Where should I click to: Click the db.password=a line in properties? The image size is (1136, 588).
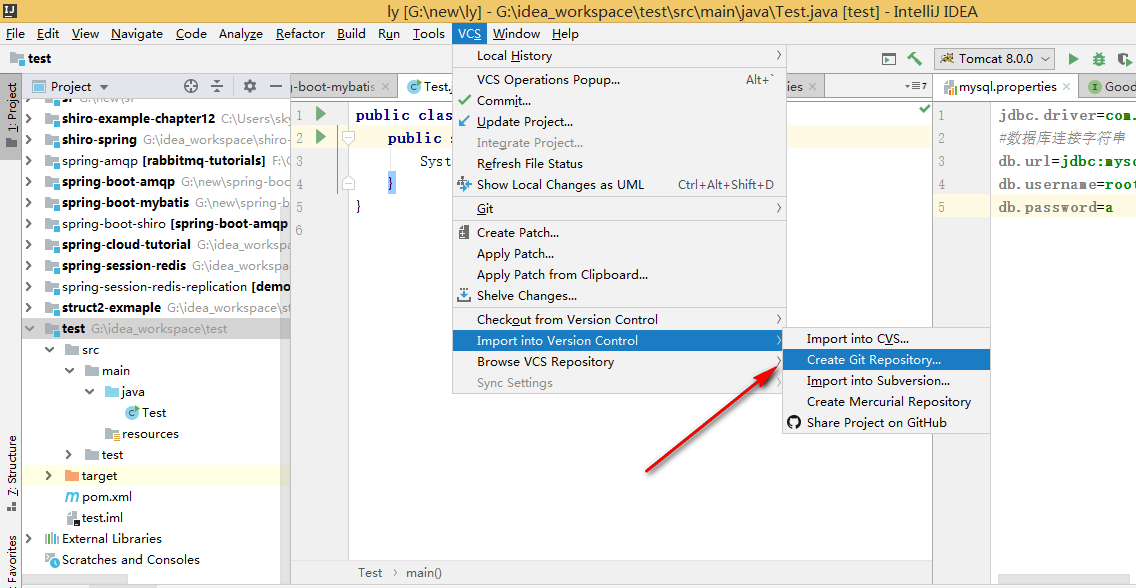1056,207
